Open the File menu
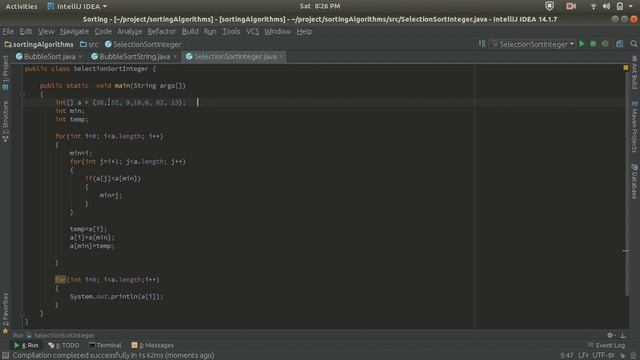Screen dimensions: 640x360 (x=8, y=31)
